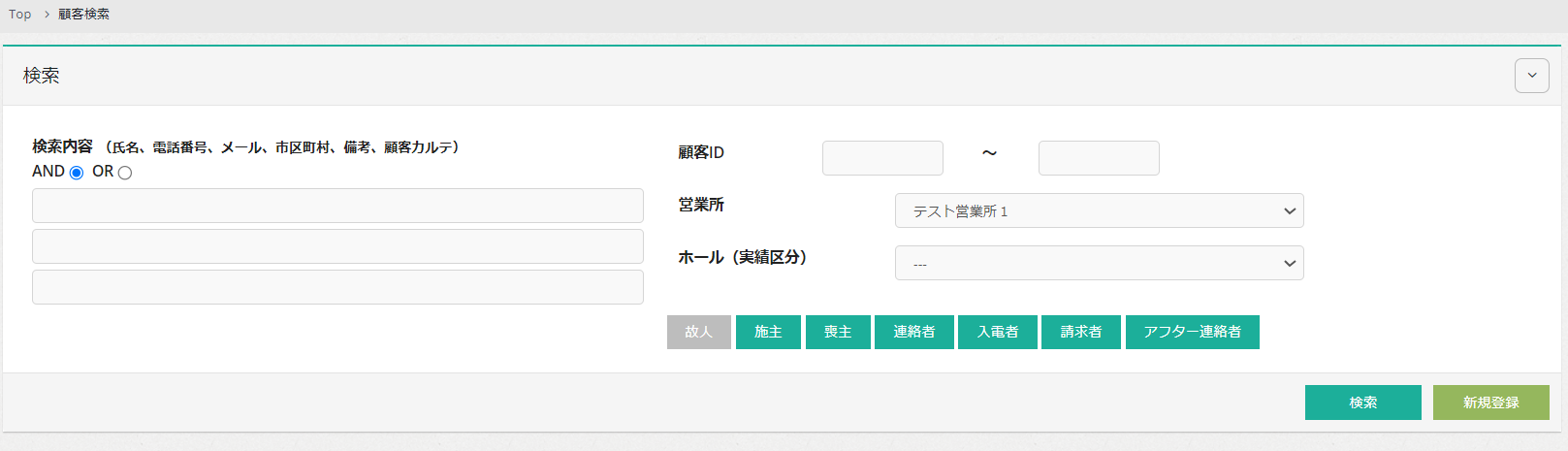
Task: Toggle the 施主 filter button
Action: (768, 332)
